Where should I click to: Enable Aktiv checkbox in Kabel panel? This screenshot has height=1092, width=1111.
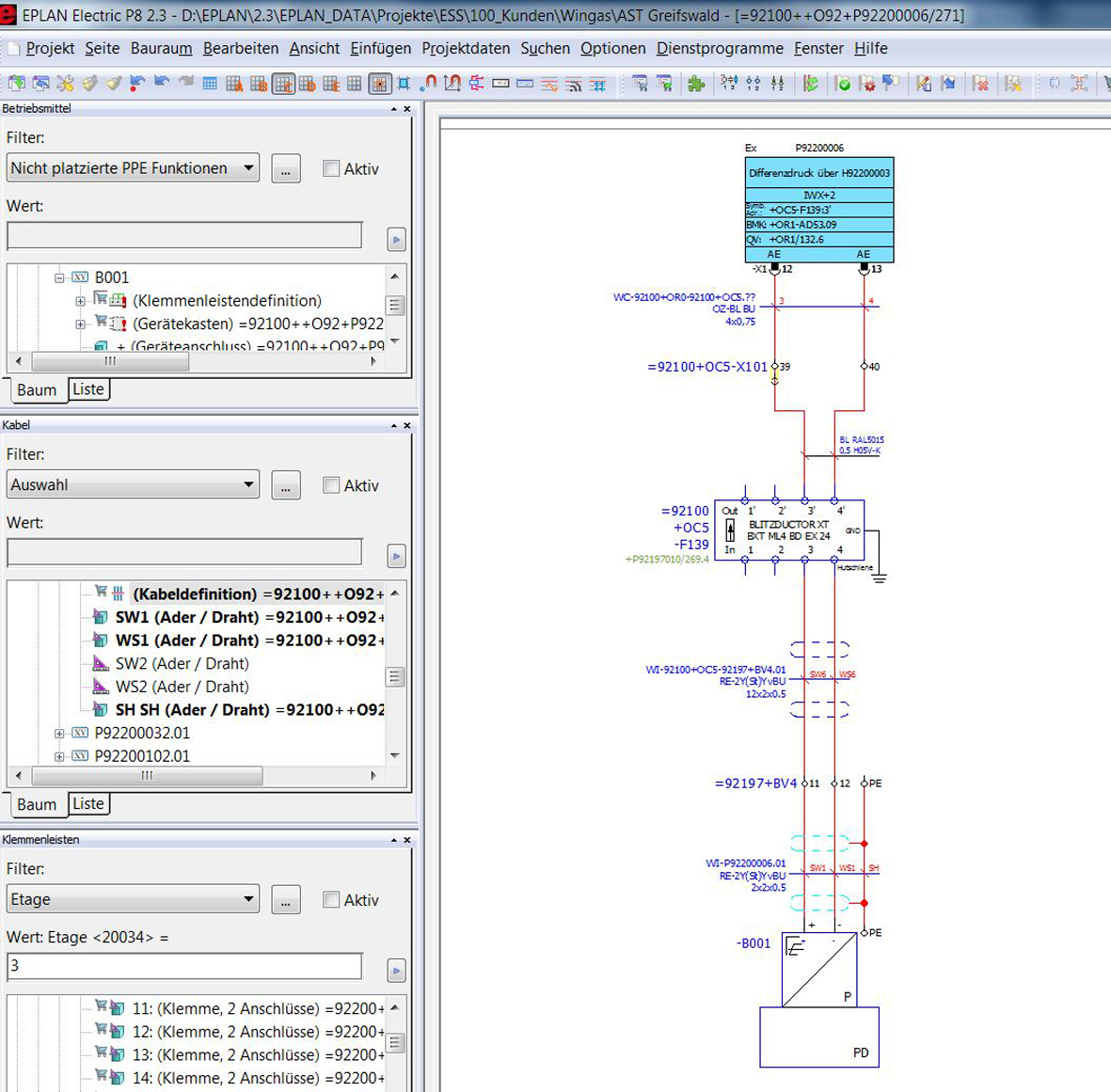[x=331, y=485]
